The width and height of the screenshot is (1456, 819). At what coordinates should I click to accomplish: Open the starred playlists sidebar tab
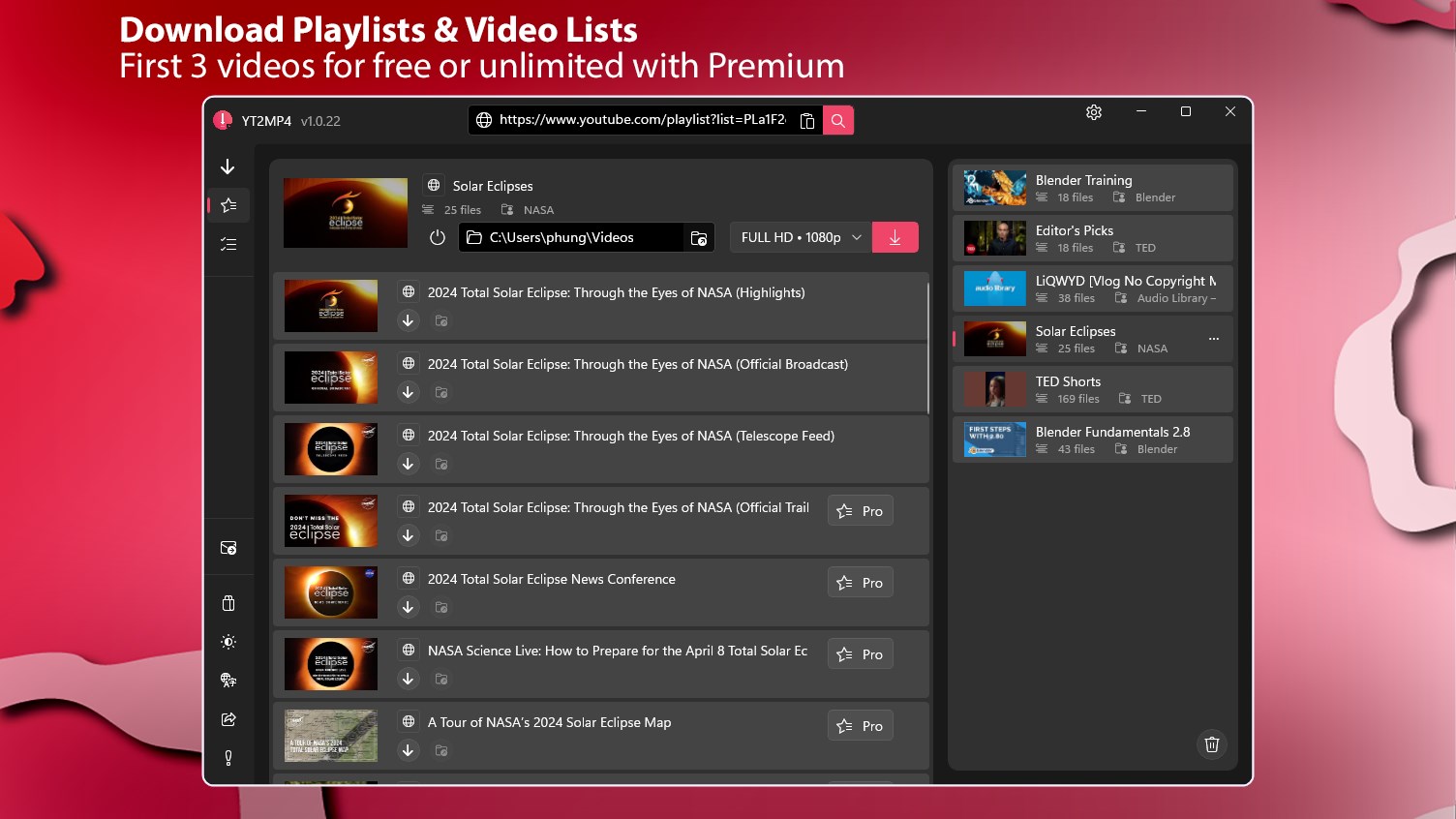click(228, 205)
